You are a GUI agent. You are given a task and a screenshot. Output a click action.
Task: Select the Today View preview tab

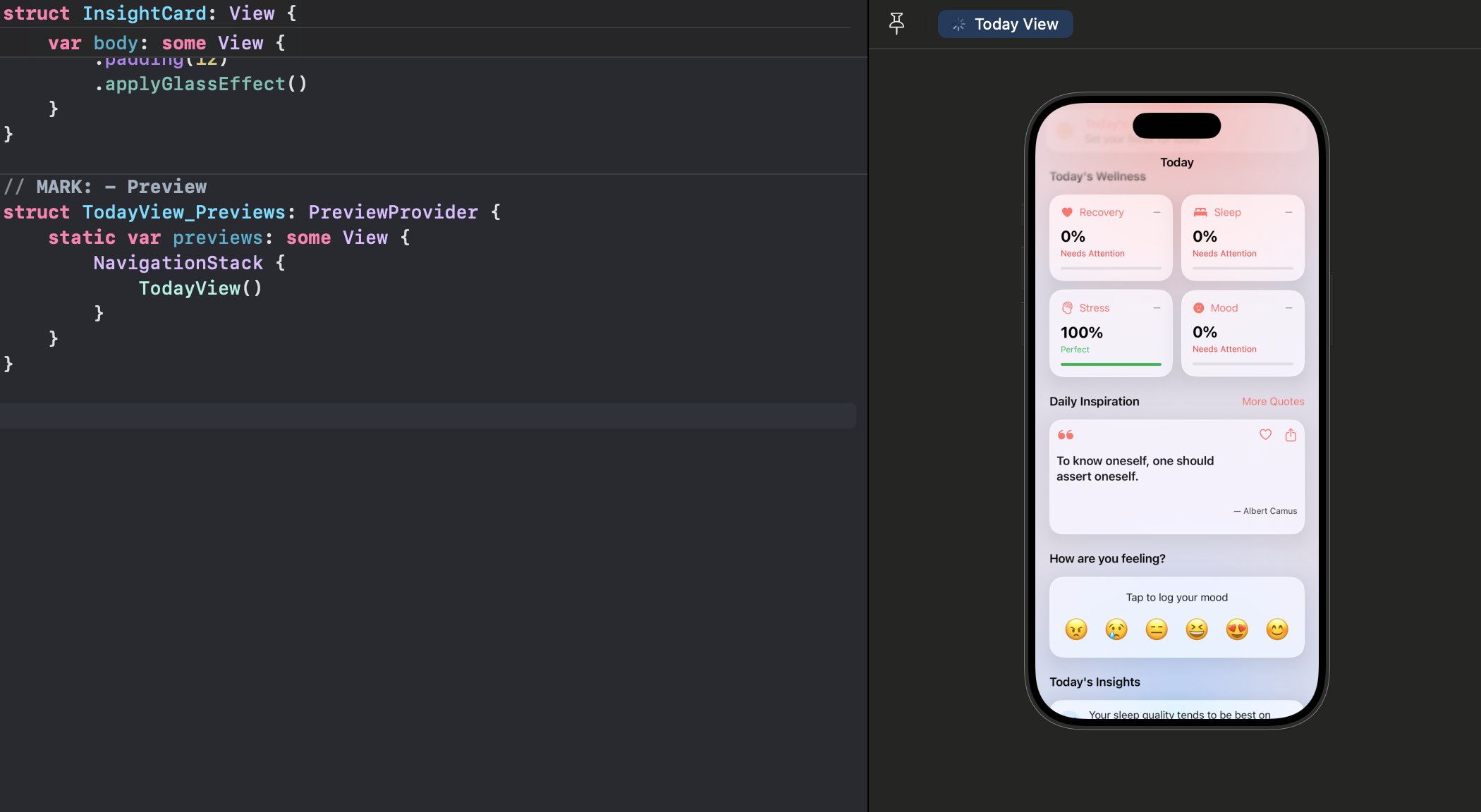1005,24
